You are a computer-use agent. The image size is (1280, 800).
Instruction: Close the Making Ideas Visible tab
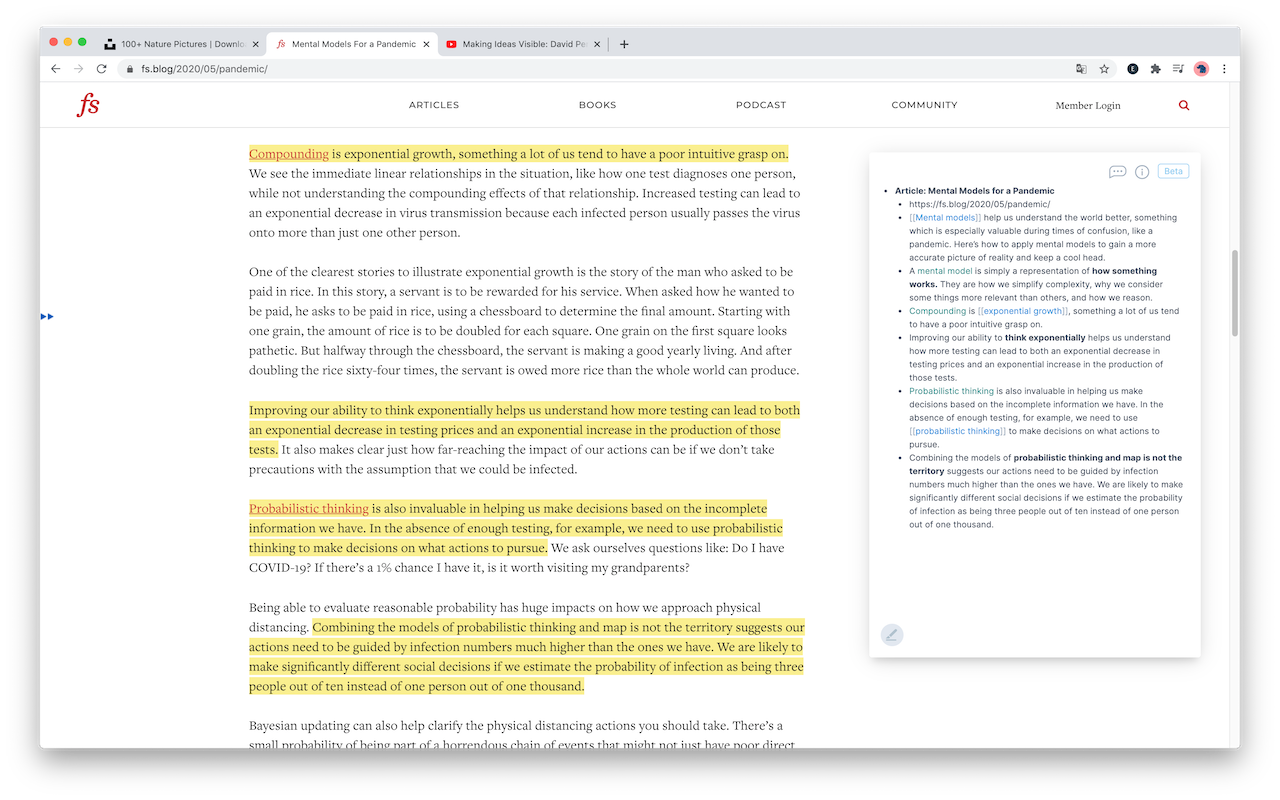point(598,44)
